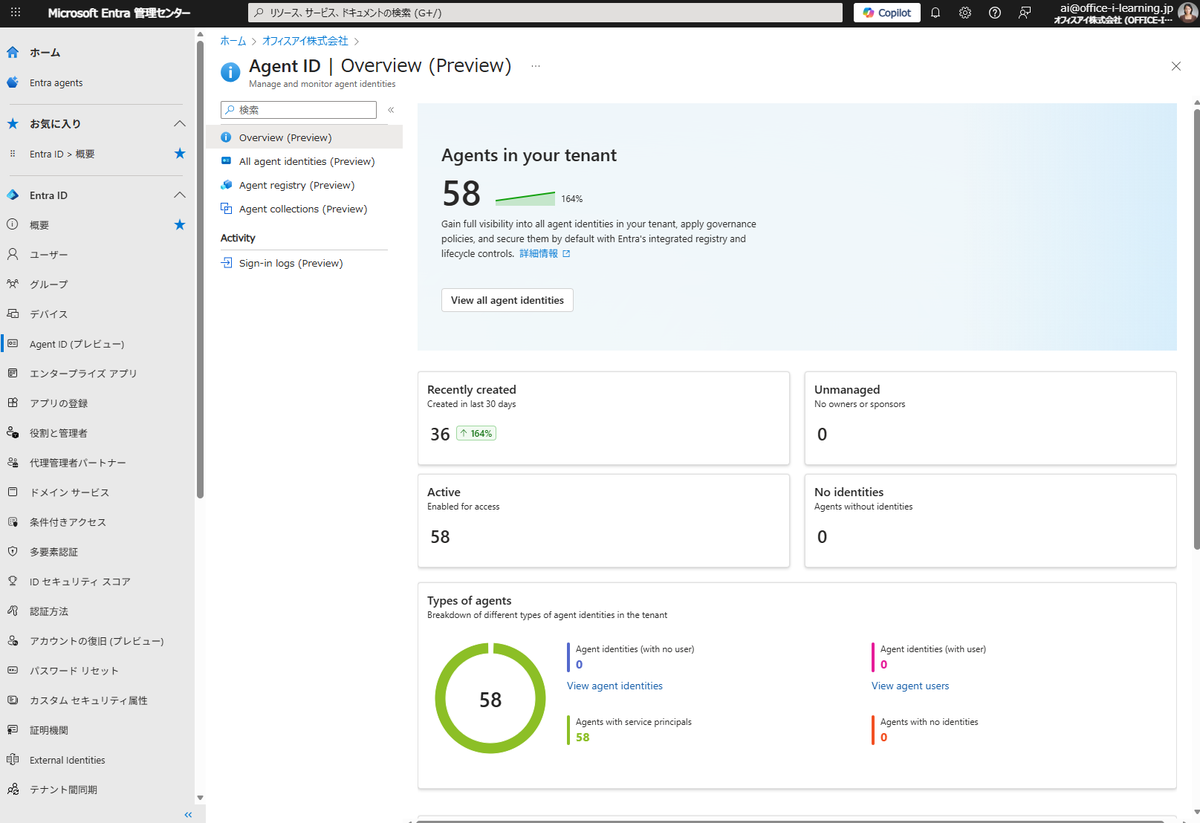Click the View all agent identities button
The image size is (1200, 823).
507,300
